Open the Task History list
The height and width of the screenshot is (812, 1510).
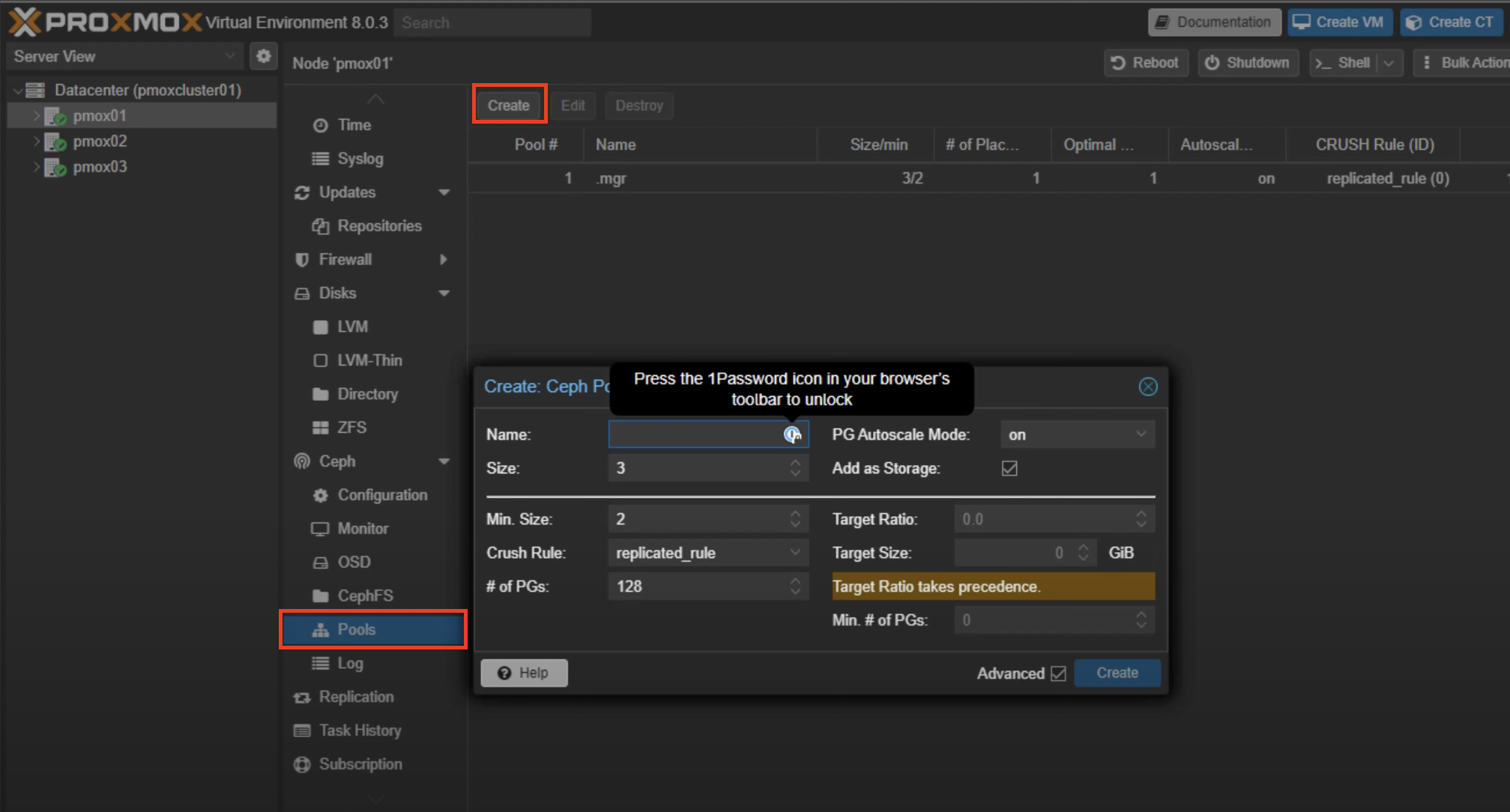click(360, 730)
